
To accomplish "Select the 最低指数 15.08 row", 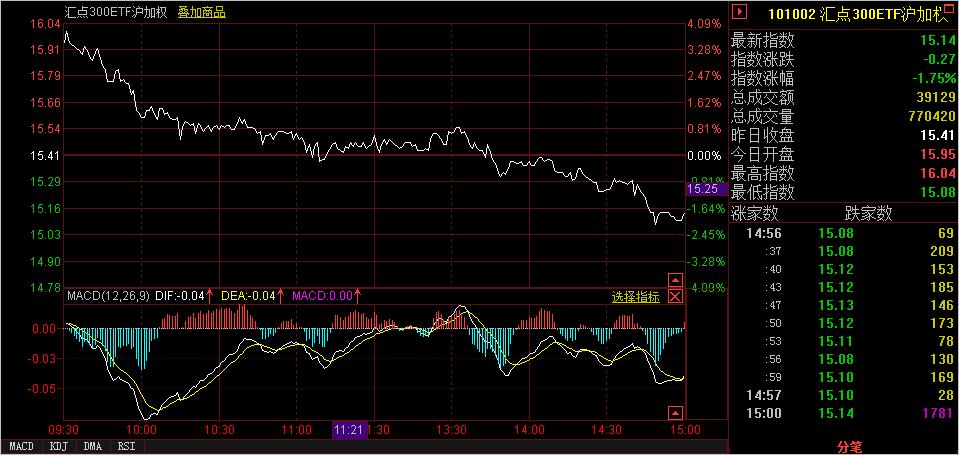I will coord(843,193).
